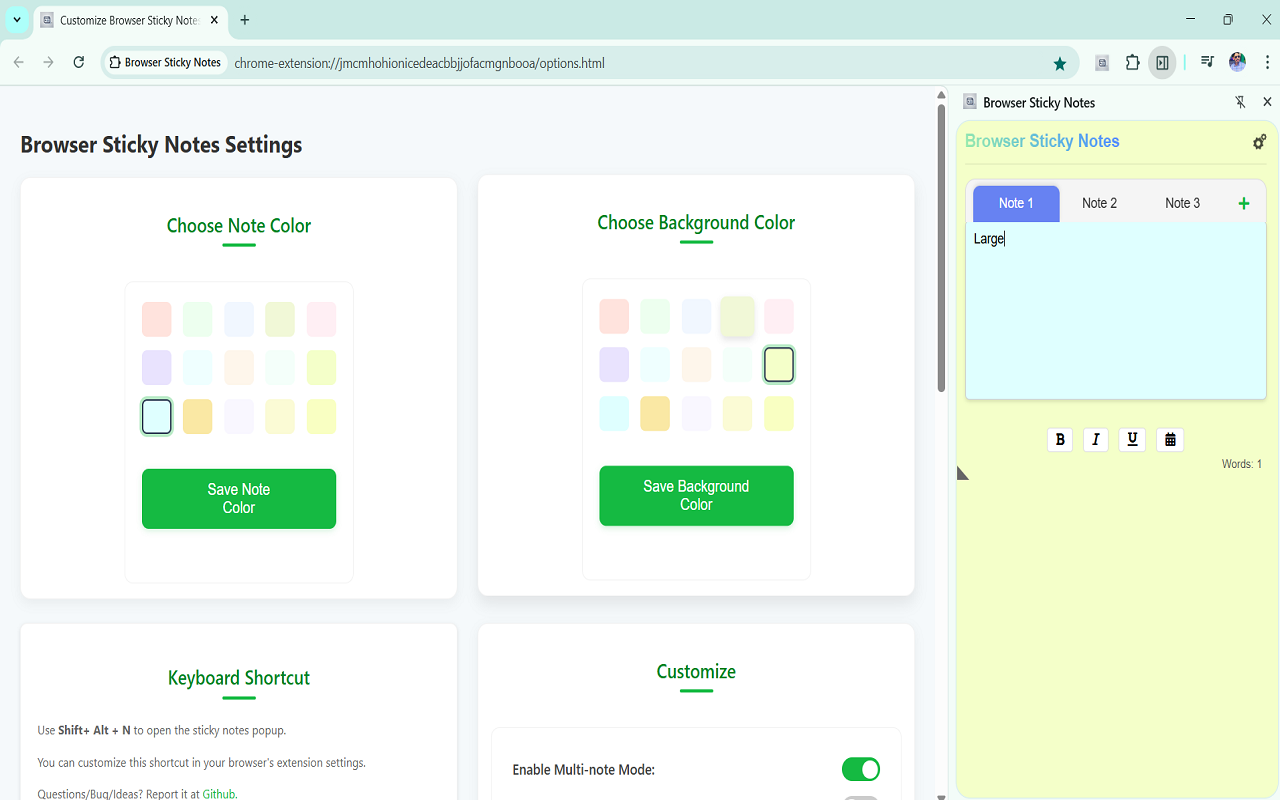Click into the note text area
1280x800 pixels.
(x=1115, y=310)
